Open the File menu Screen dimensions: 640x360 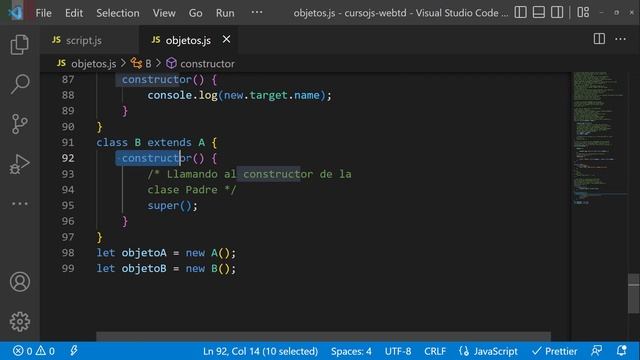pyautogui.click(x=43, y=13)
